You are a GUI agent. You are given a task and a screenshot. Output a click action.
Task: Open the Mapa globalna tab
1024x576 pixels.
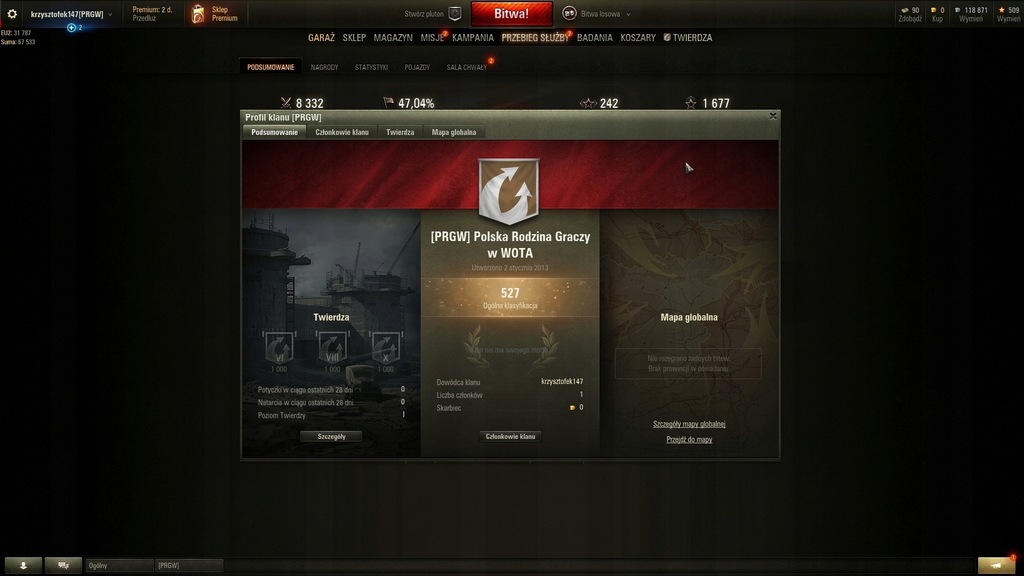[x=454, y=132]
